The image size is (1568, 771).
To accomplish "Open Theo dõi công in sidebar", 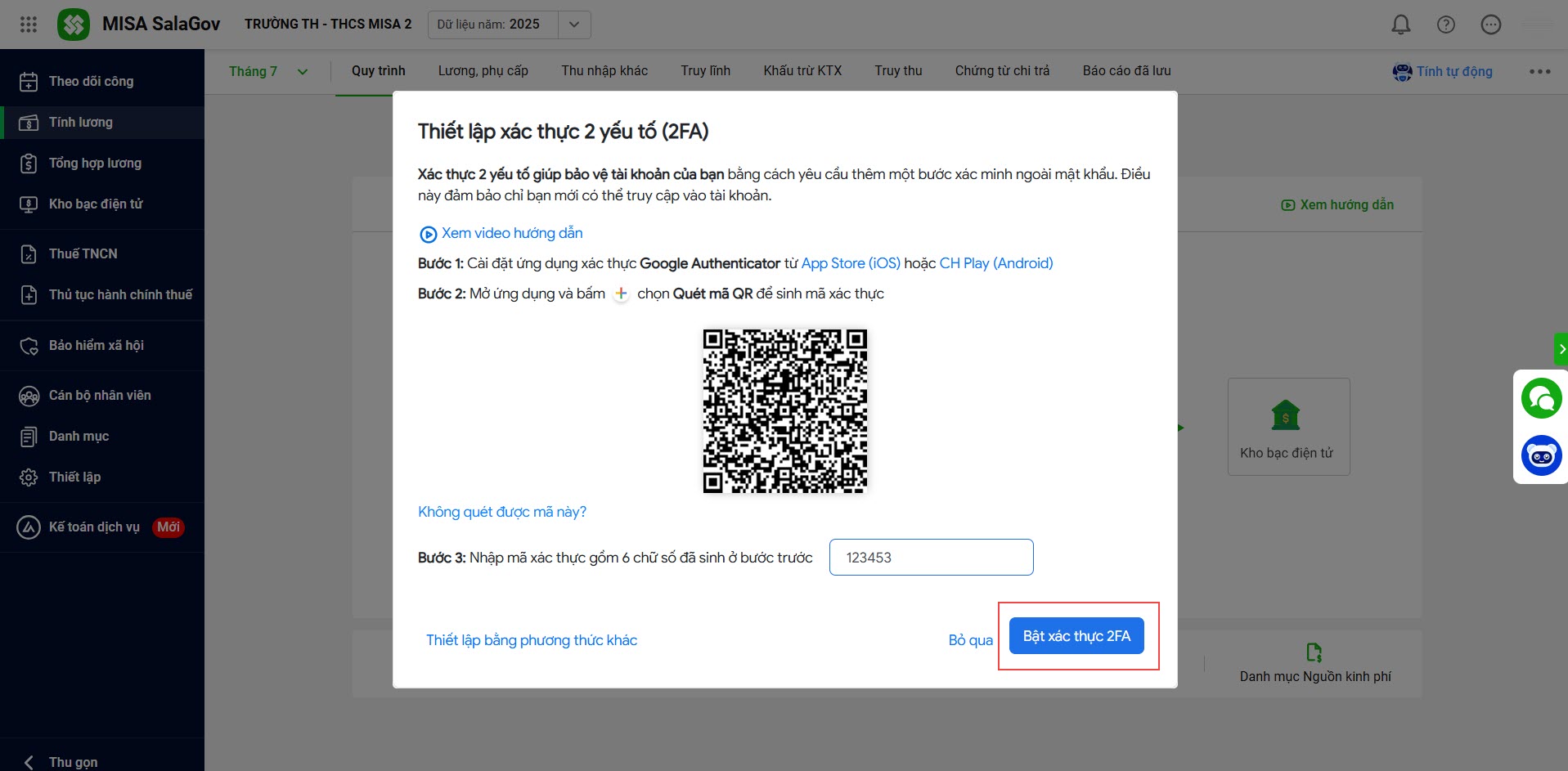I will [102, 81].
